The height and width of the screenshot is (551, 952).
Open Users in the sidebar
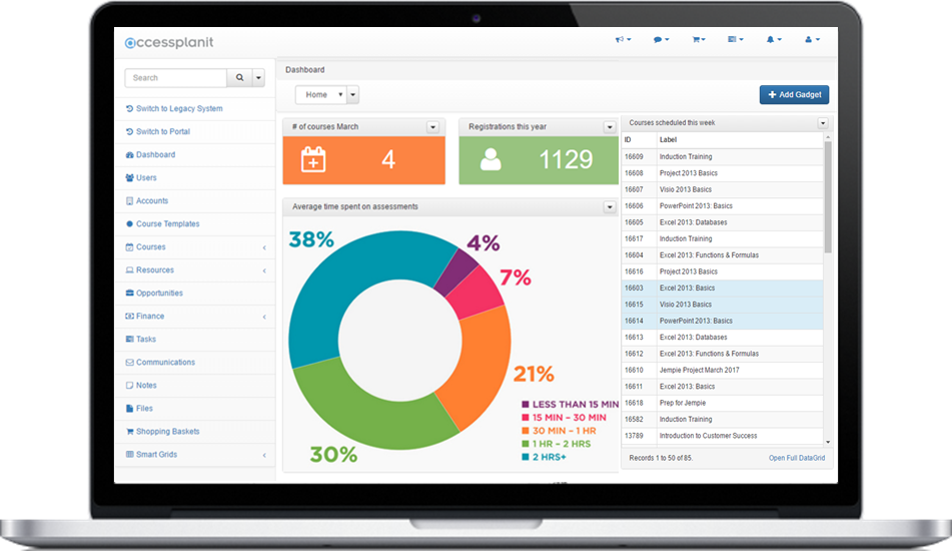pyautogui.click(x=146, y=178)
